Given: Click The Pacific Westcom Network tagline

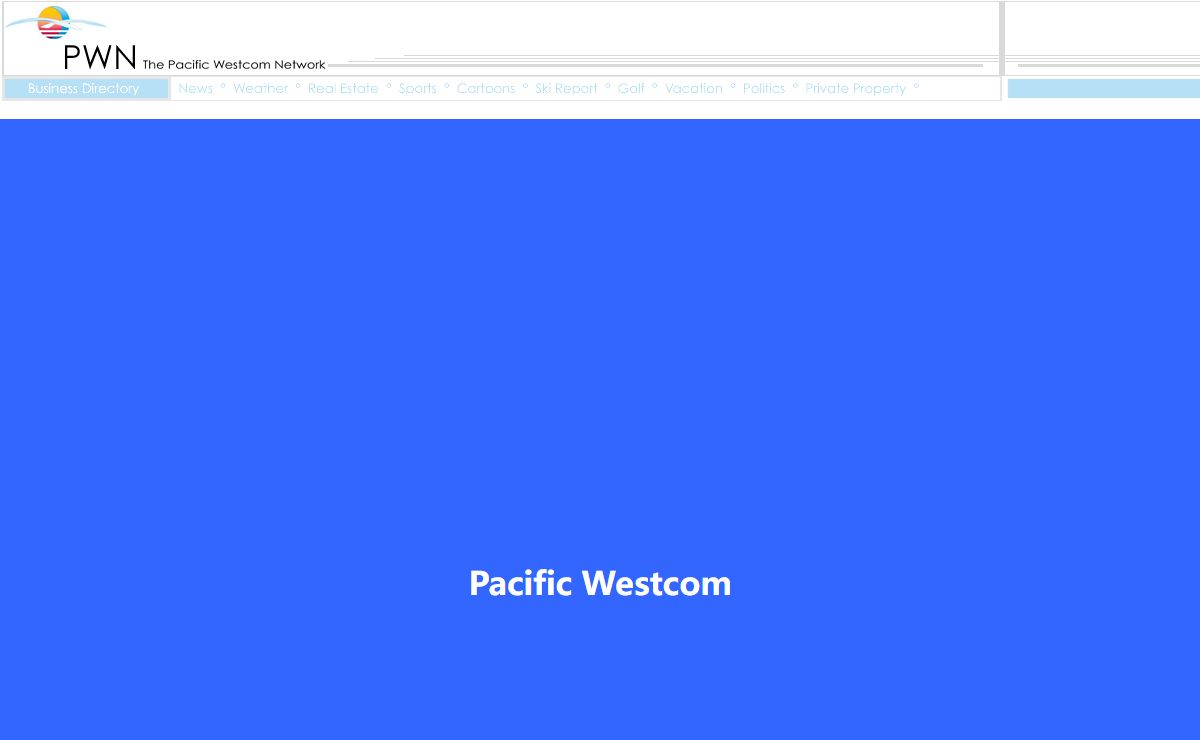Looking at the screenshot, I should point(233,64).
